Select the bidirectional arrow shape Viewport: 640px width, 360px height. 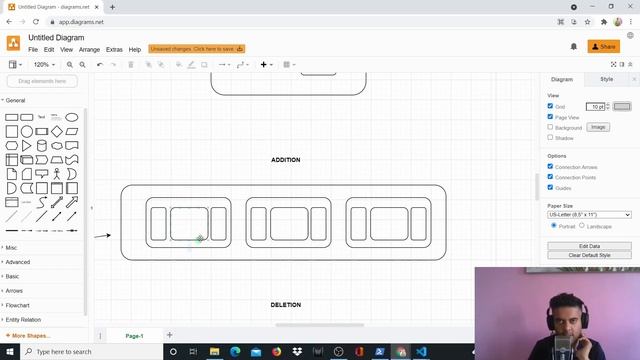[57, 202]
